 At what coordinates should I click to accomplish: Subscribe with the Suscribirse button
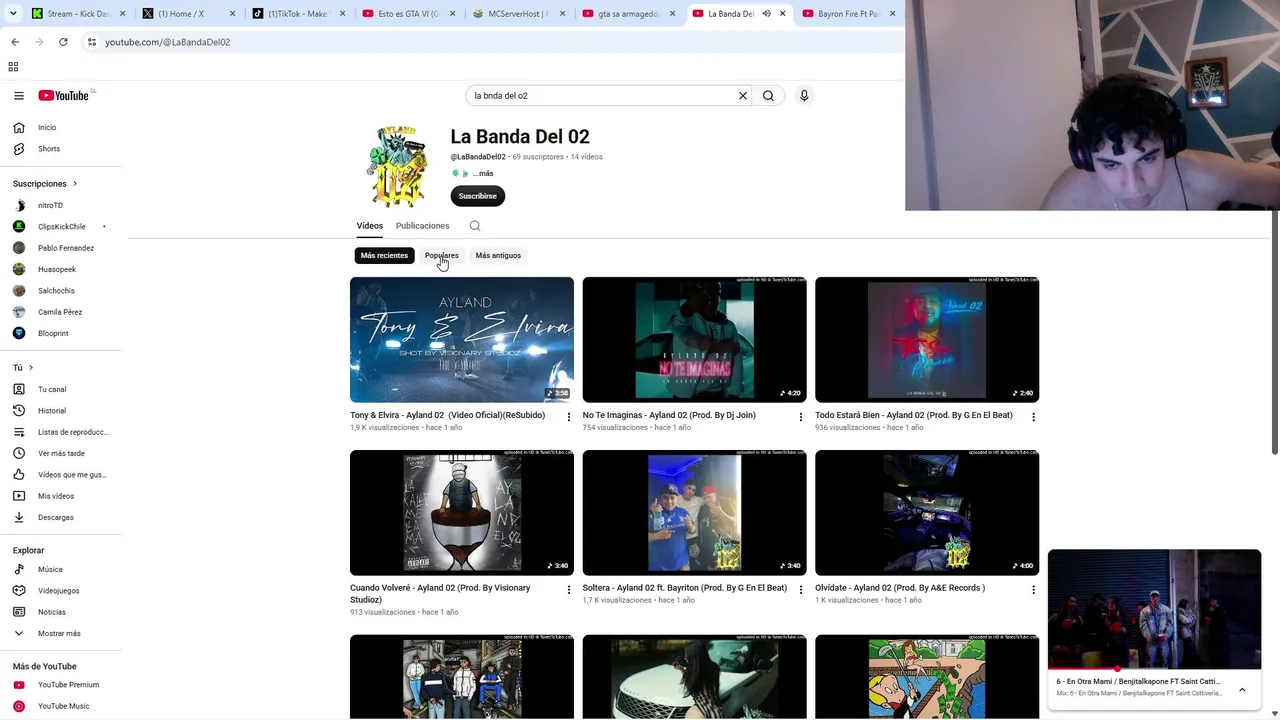click(x=478, y=196)
